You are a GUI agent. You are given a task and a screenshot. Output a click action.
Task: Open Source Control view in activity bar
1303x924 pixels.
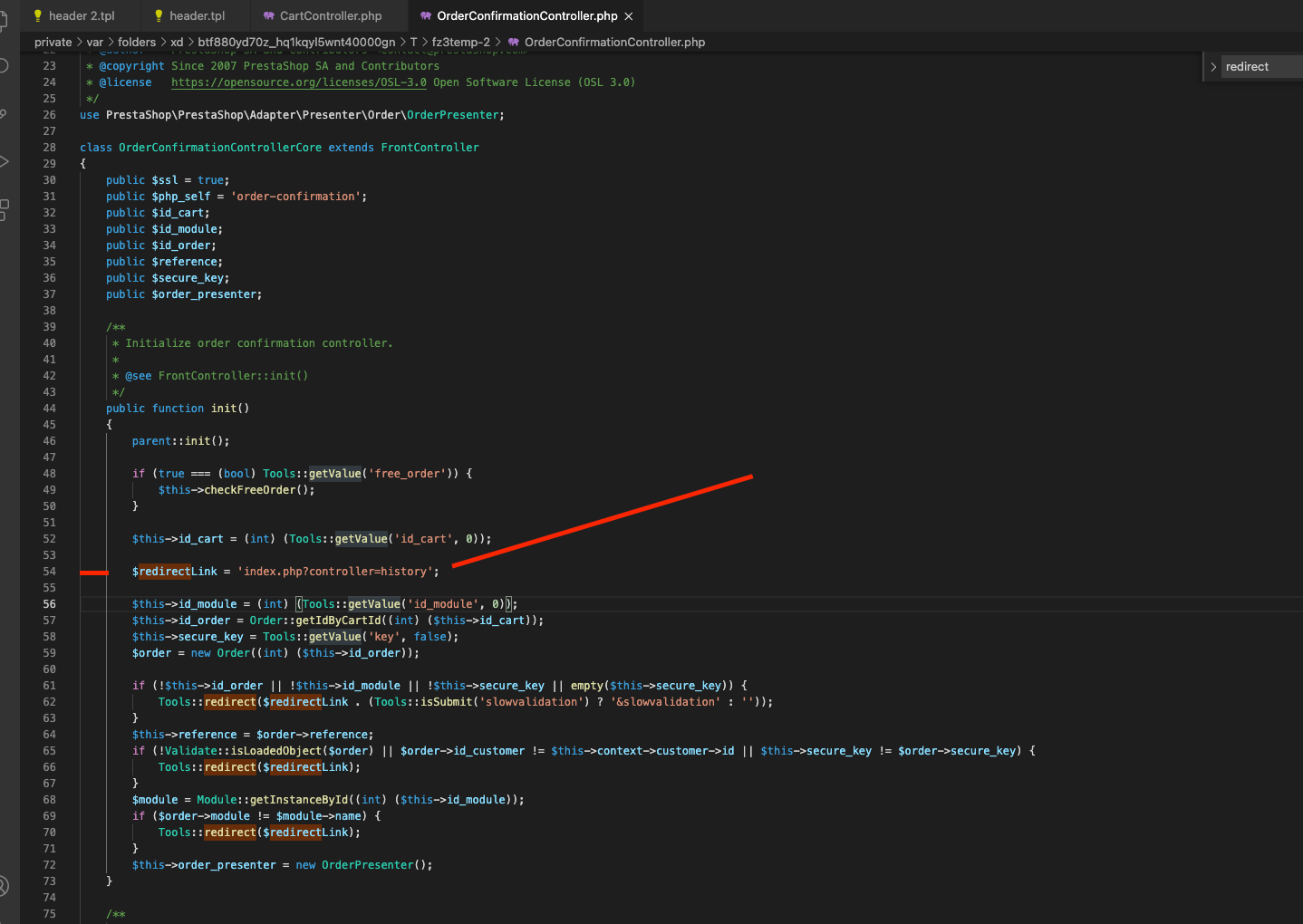(x=4, y=113)
